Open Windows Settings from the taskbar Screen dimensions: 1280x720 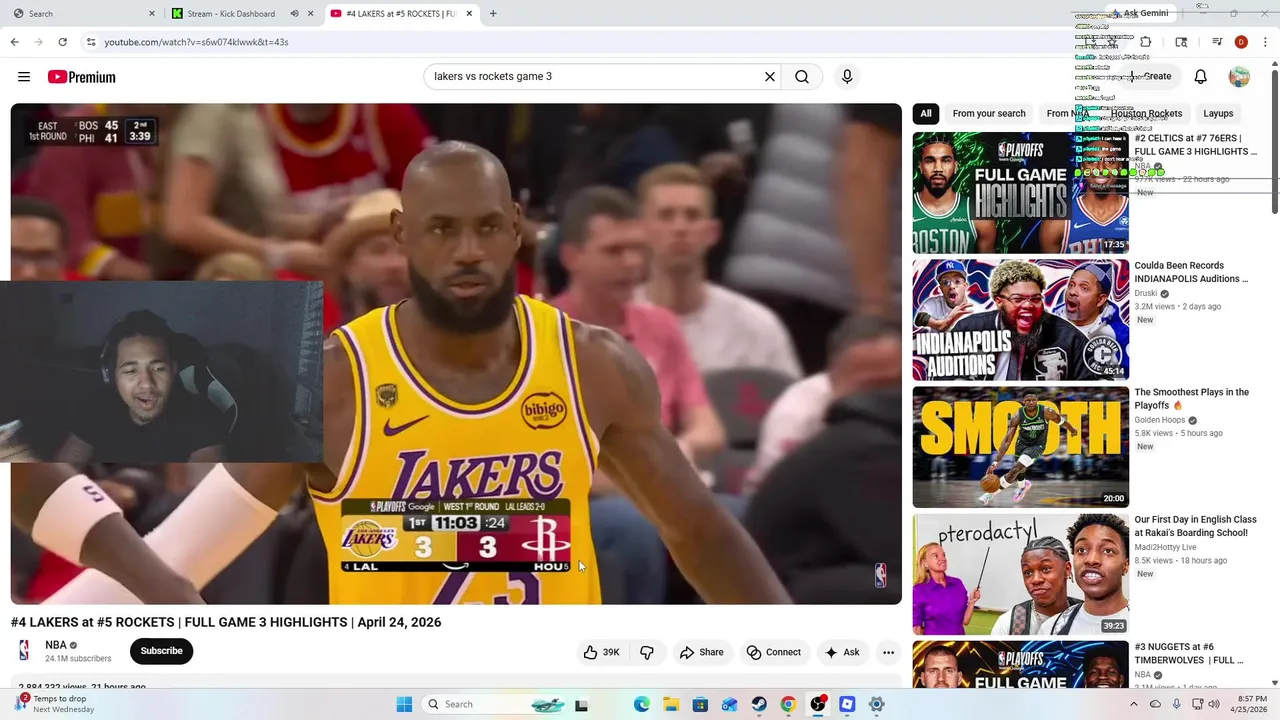(x=877, y=704)
